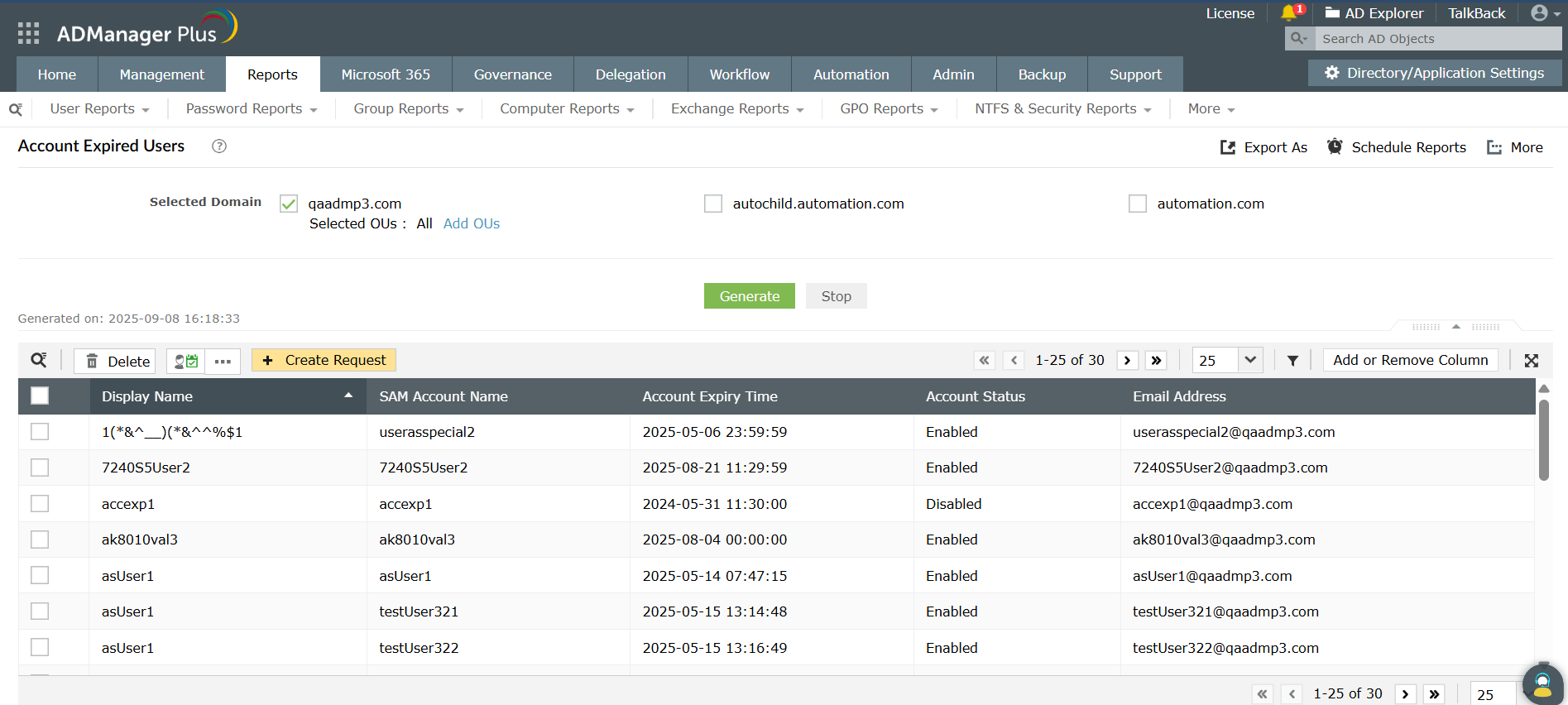Open the three-dots more actions menu
The height and width of the screenshot is (705, 1568).
click(x=223, y=361)
